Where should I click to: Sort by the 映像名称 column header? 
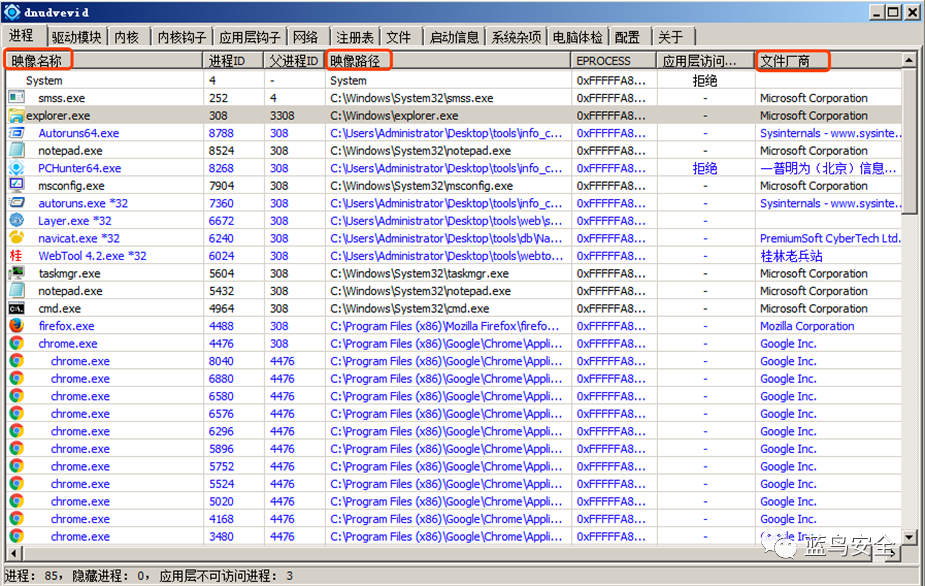104,61
